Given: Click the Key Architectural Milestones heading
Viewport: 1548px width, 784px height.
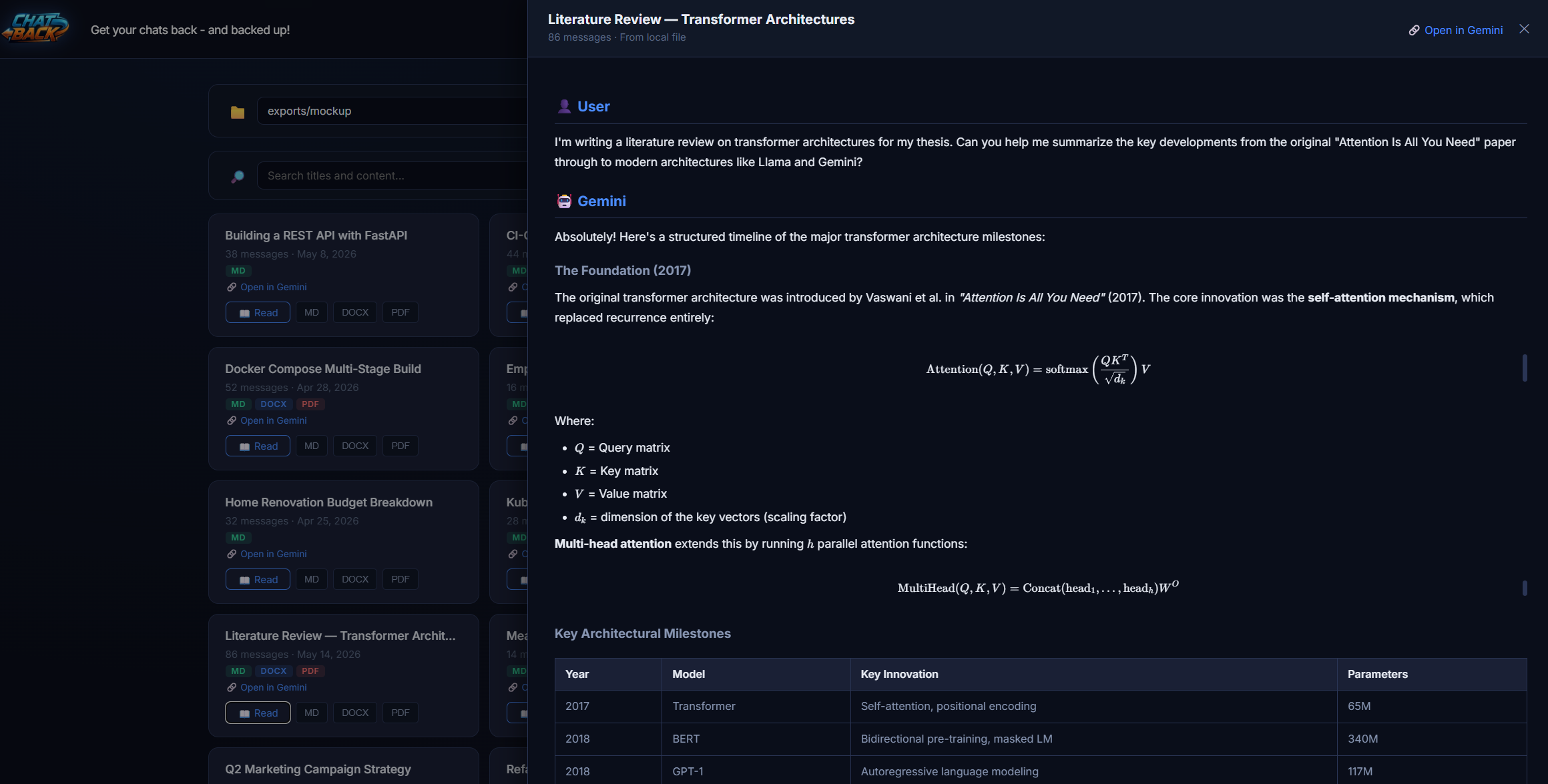Looking at the screenshot, I should tap(643, 633).
